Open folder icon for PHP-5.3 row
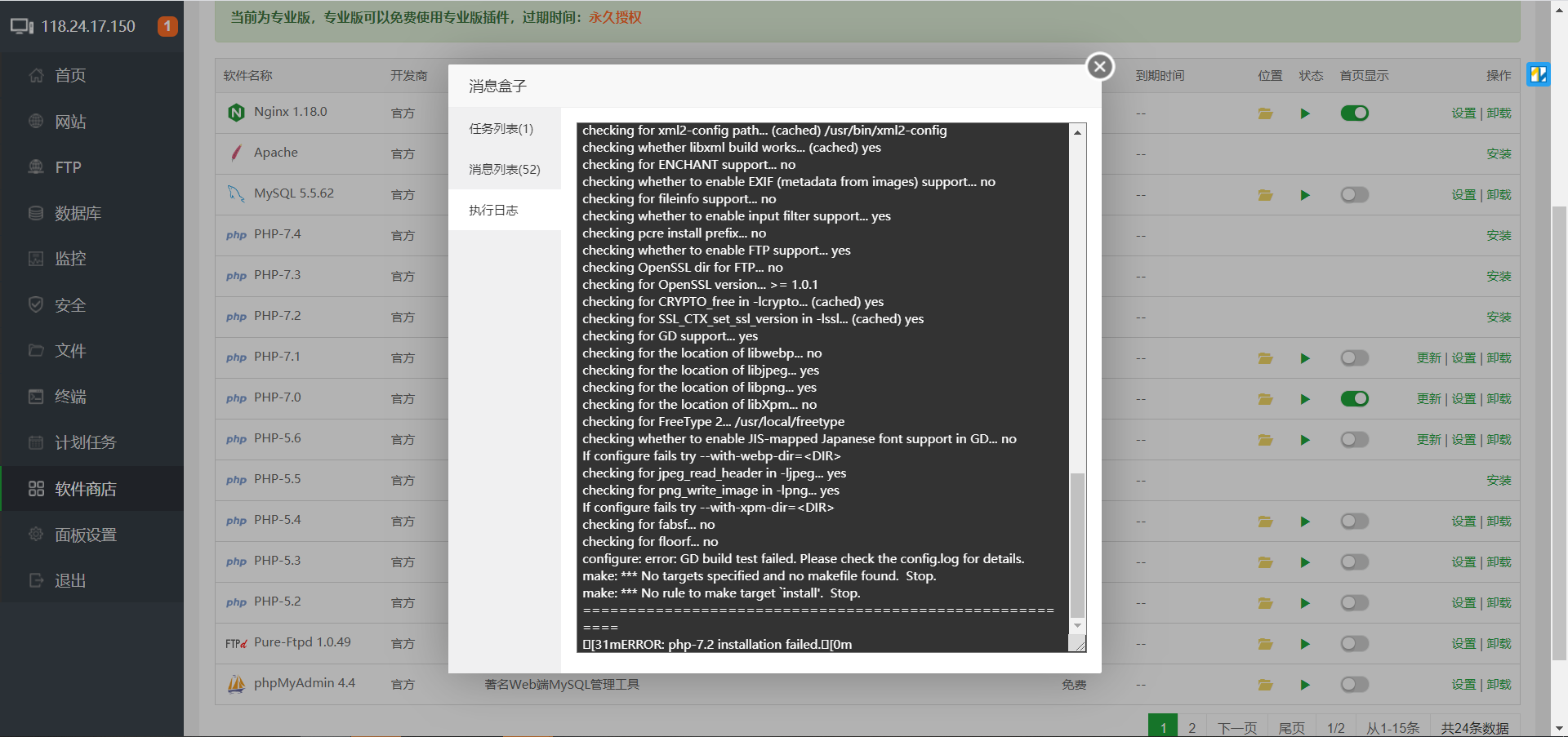The image size is (1568, 737). coord(1265,562)
